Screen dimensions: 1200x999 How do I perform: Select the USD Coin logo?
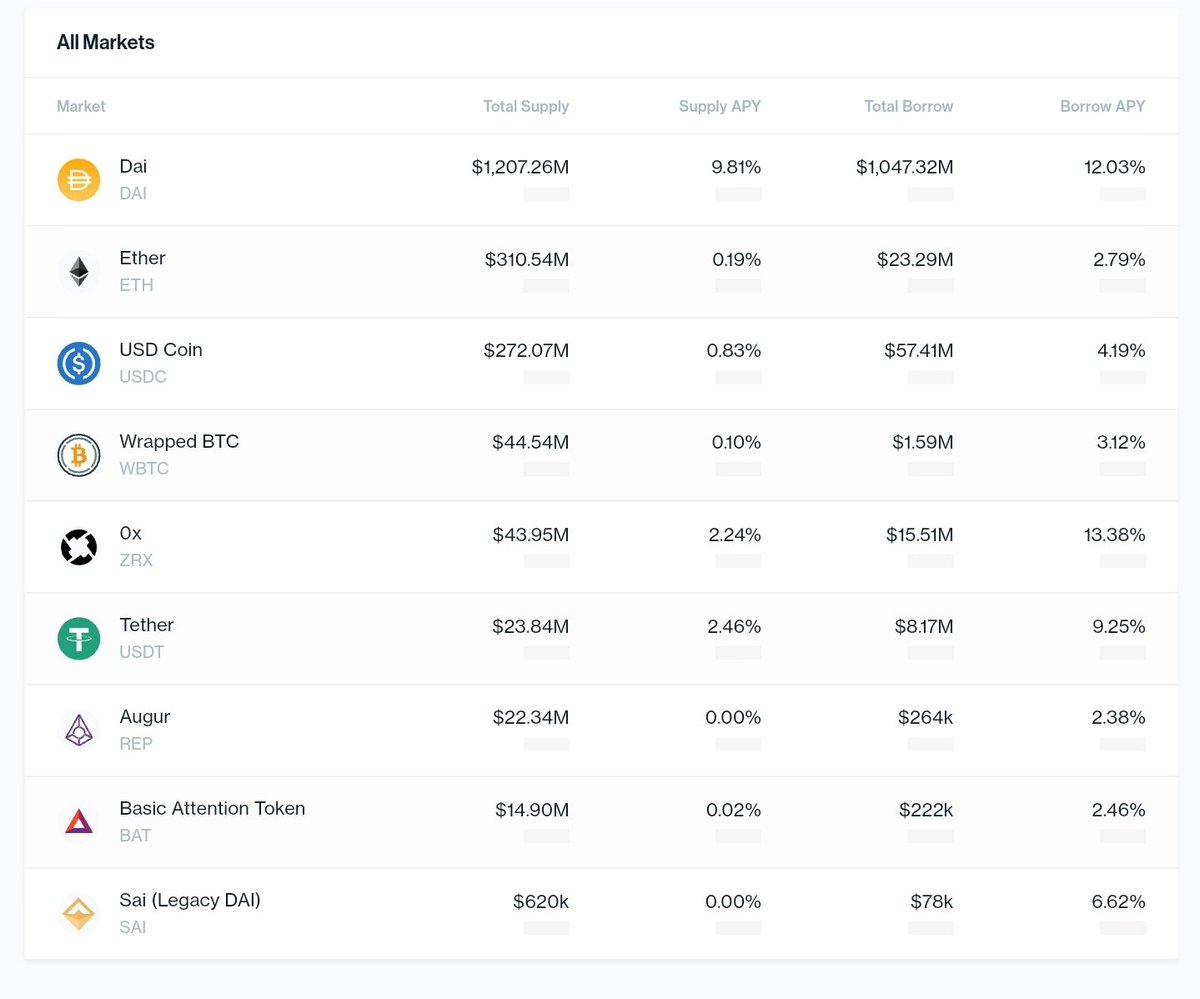(x=78, y=363)
